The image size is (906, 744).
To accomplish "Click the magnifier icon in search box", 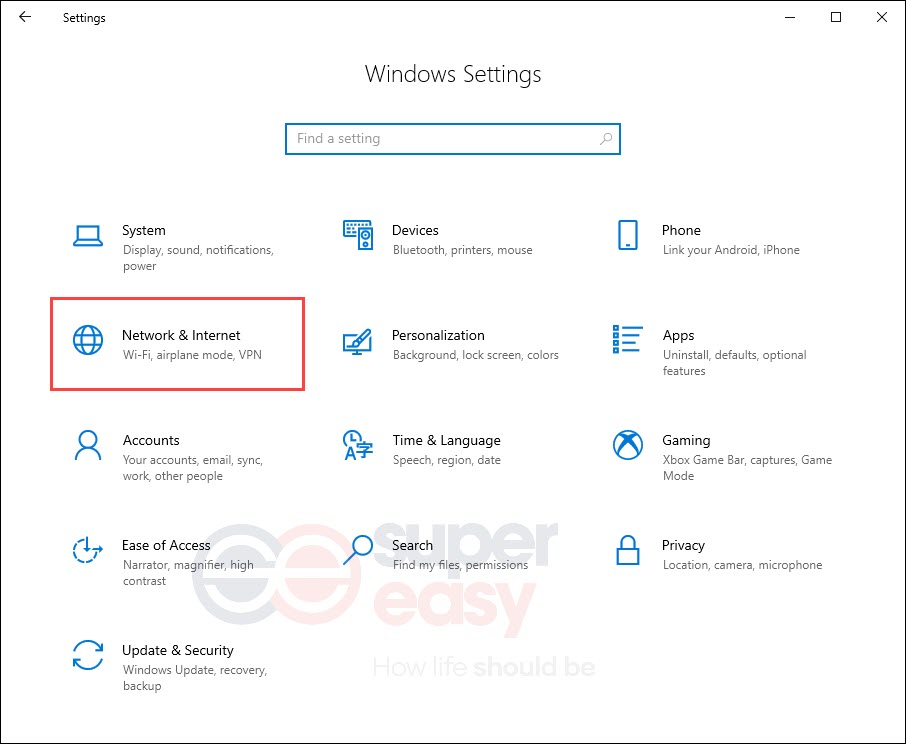I will pos(606,139).
